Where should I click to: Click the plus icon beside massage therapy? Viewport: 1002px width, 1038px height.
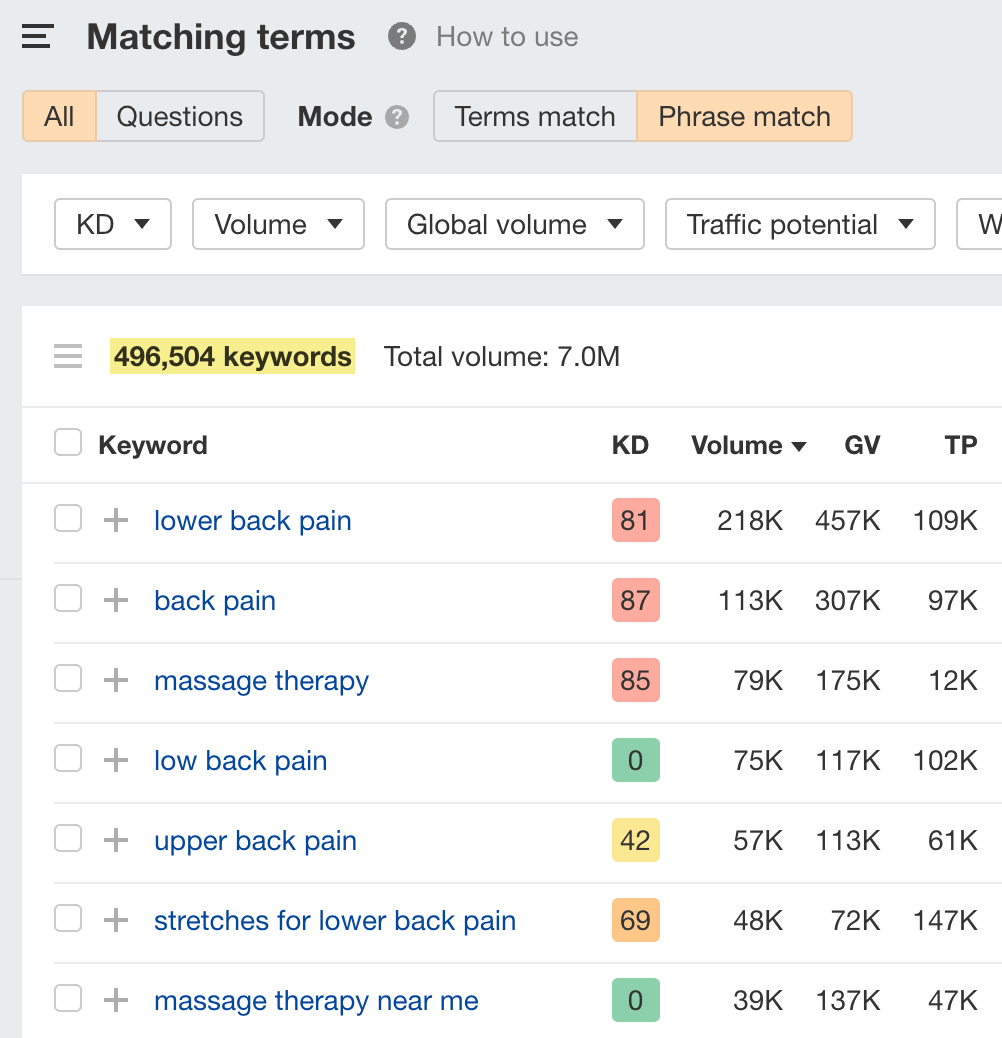(x=117, y=679)
